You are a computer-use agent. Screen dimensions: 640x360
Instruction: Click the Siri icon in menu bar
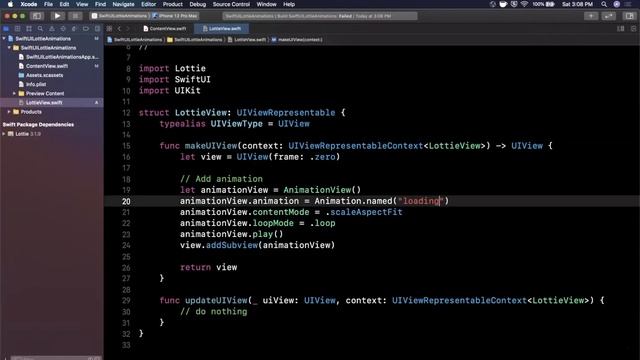coord(617,4)
